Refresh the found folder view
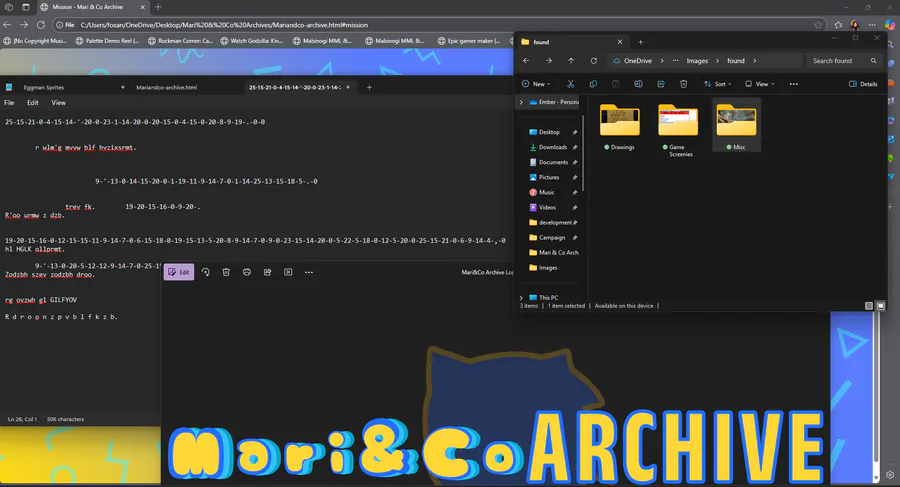 593,60
